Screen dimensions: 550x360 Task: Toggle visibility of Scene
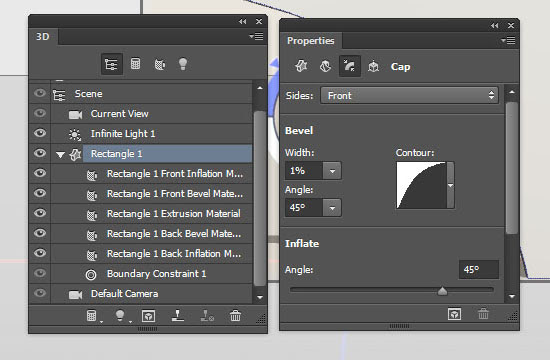[40, 93]
